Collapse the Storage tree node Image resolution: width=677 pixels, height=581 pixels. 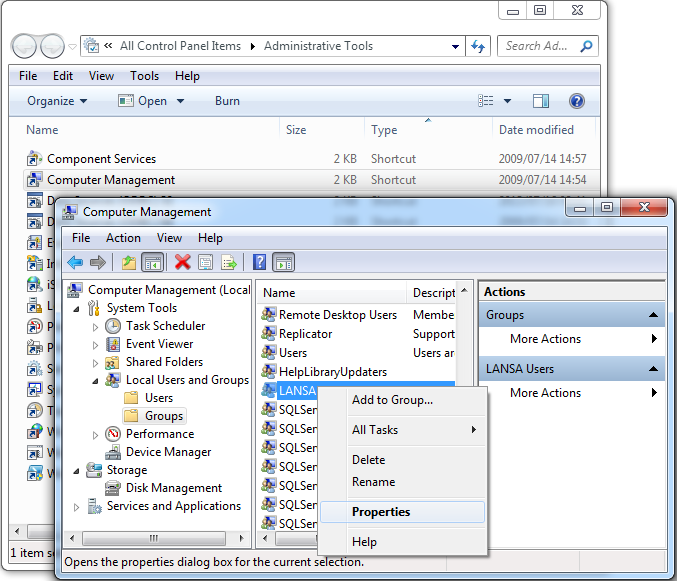point(76,471)
